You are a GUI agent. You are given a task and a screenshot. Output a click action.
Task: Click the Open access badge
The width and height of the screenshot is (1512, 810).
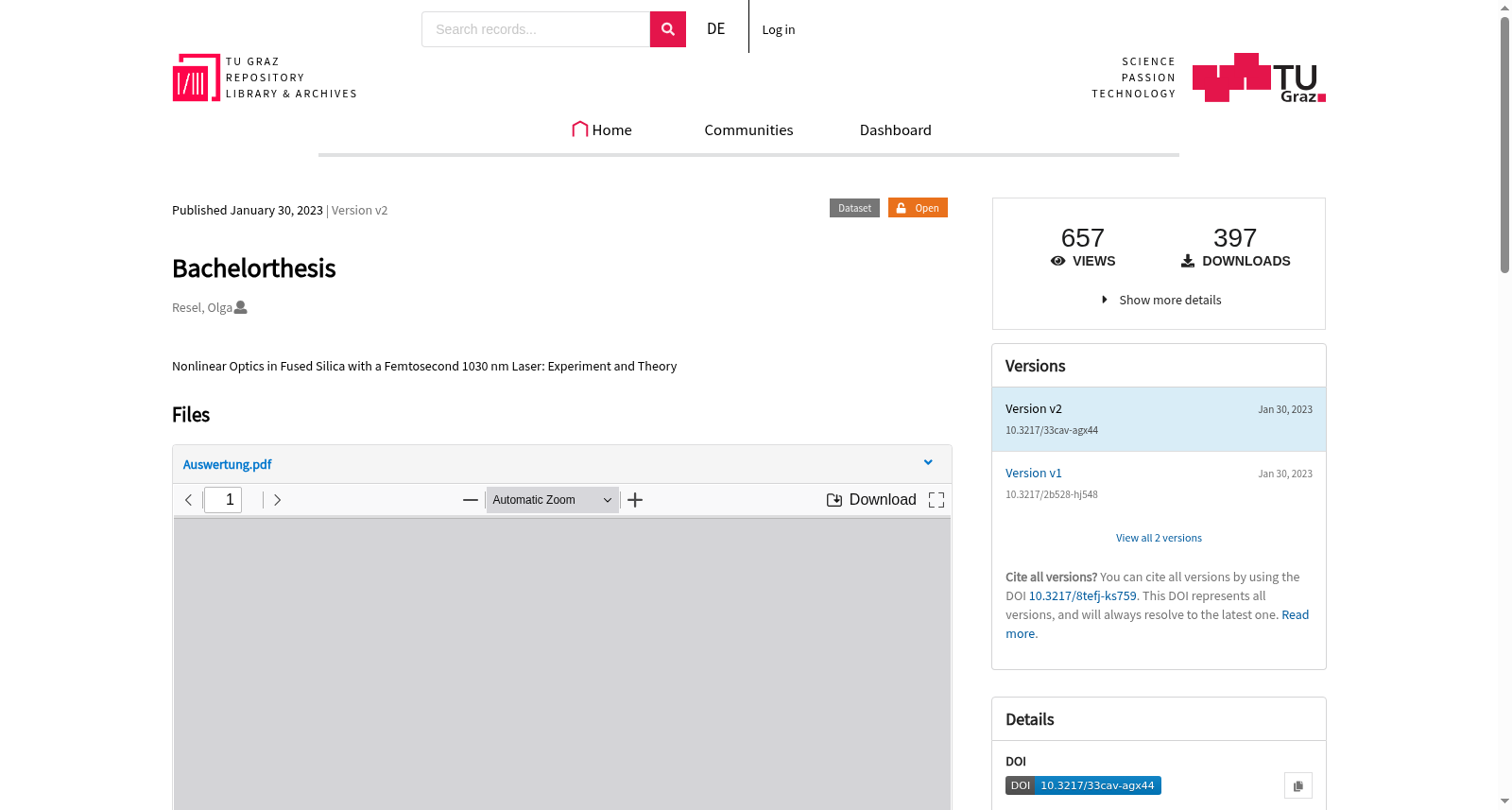click(918, 208)
